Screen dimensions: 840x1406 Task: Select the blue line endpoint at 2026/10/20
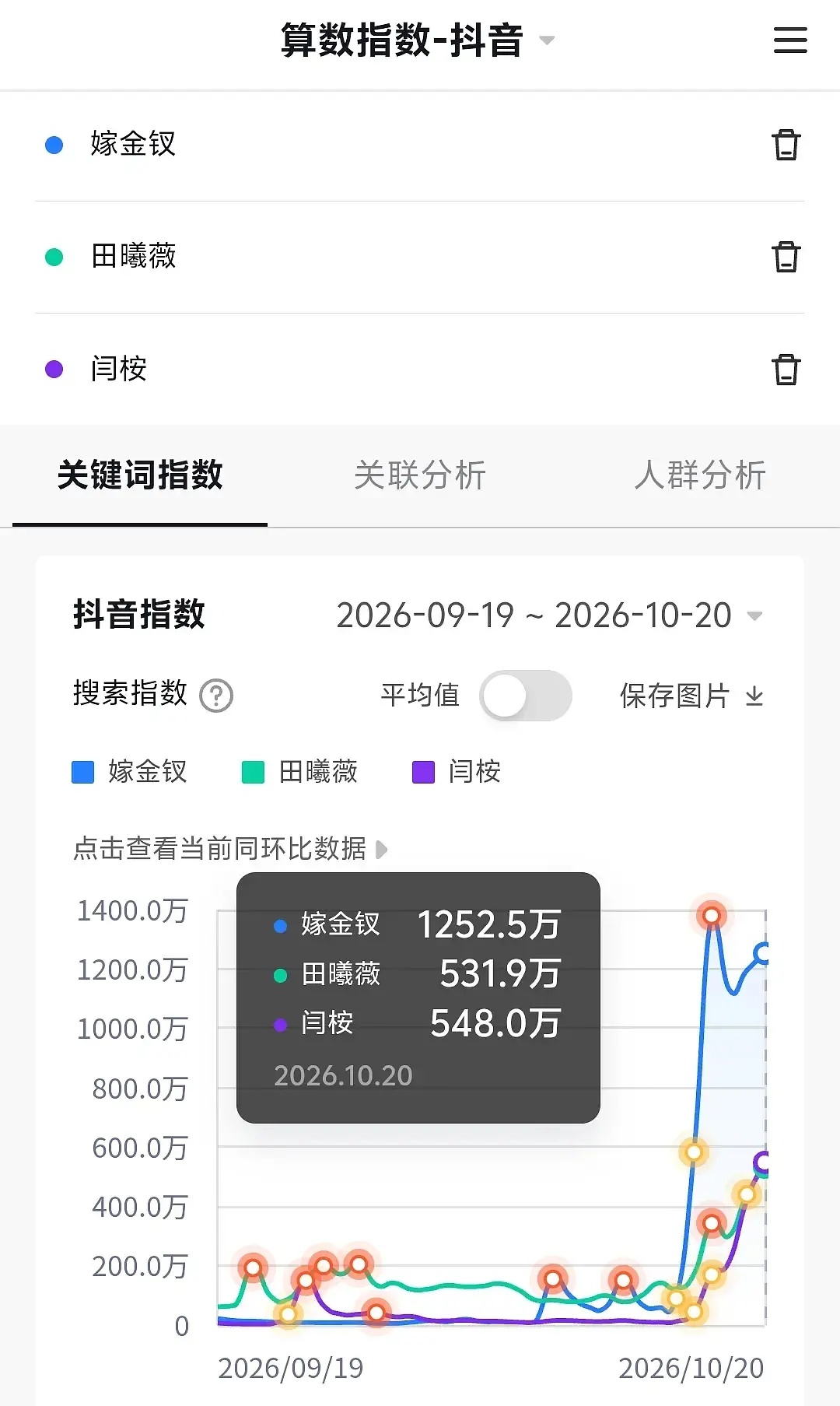[x=762, y=953]
